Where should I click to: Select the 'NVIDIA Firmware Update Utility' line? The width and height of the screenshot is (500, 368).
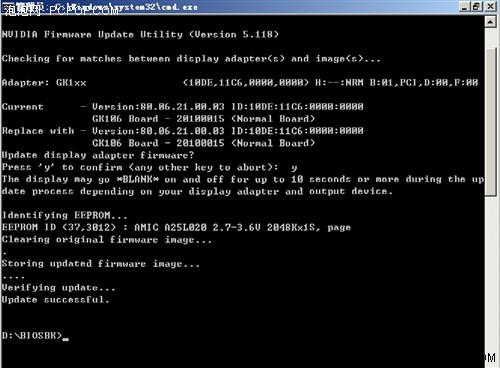[x=140, y=34]
